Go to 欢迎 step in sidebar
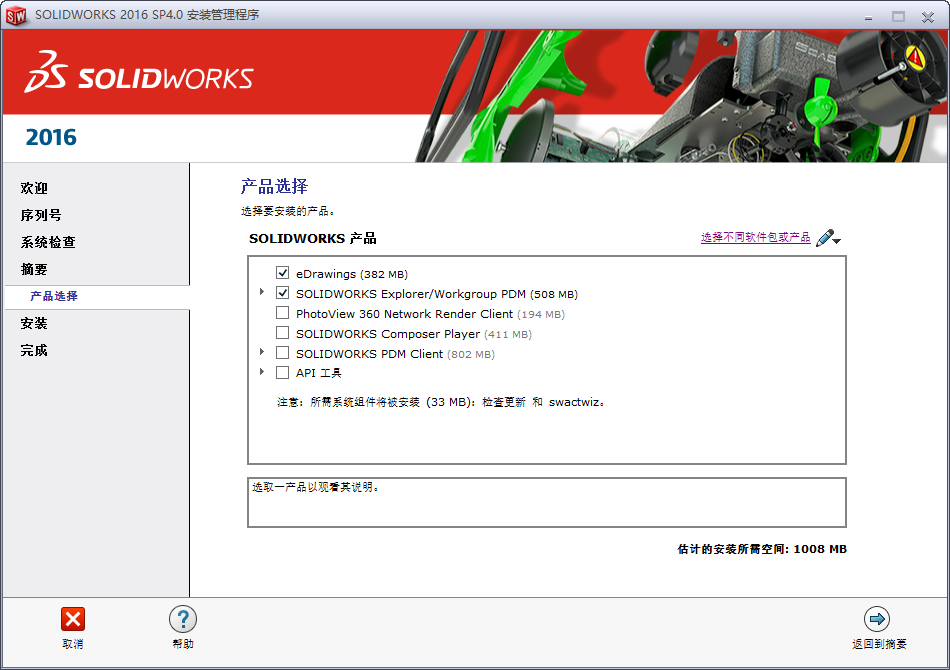 point(34,188)
